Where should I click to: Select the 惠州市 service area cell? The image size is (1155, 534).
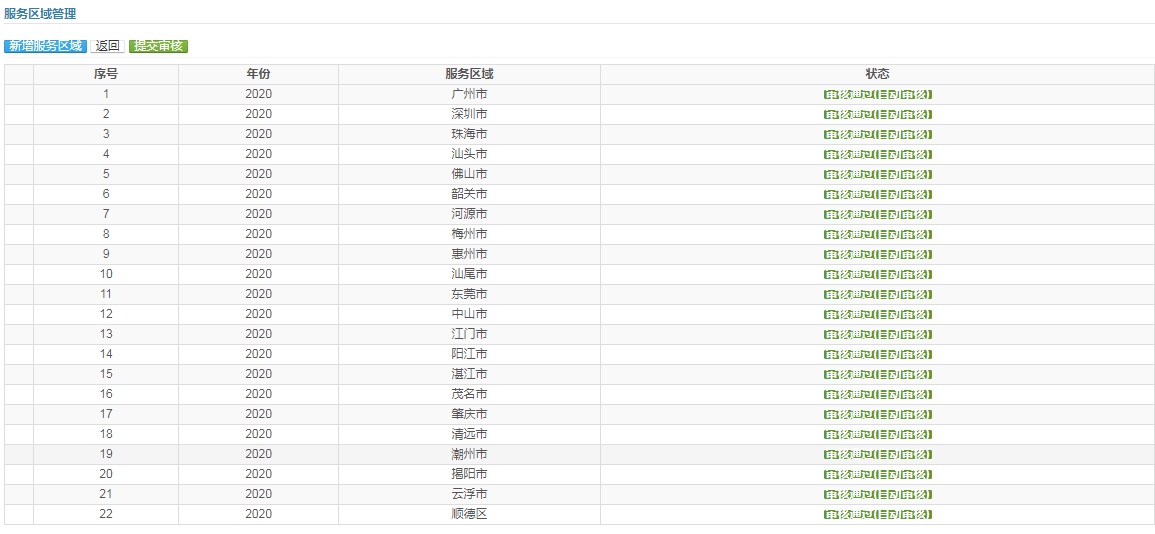pos(469,254)
